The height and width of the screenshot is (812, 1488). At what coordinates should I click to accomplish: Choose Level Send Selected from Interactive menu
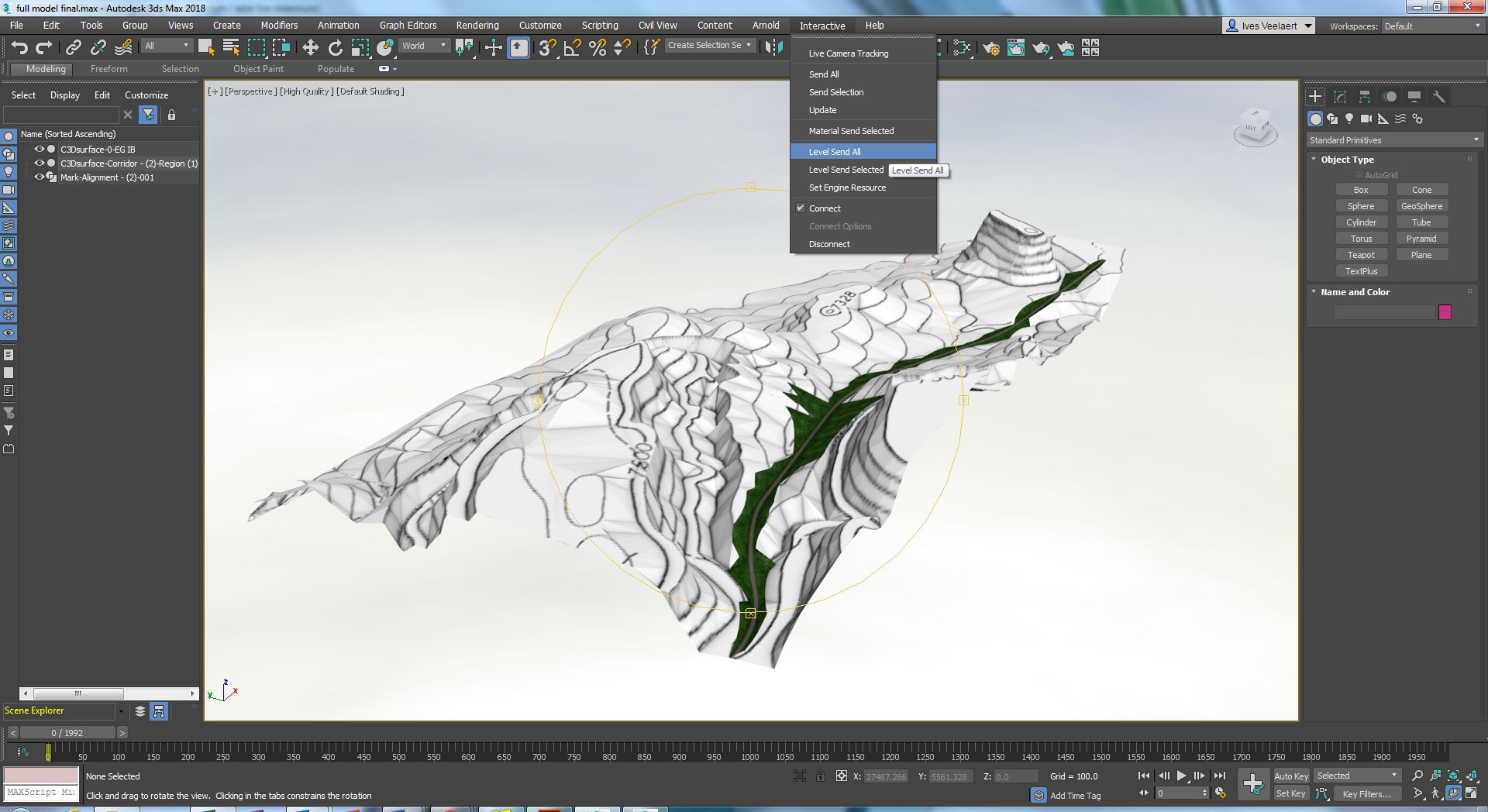click(846, 169)
